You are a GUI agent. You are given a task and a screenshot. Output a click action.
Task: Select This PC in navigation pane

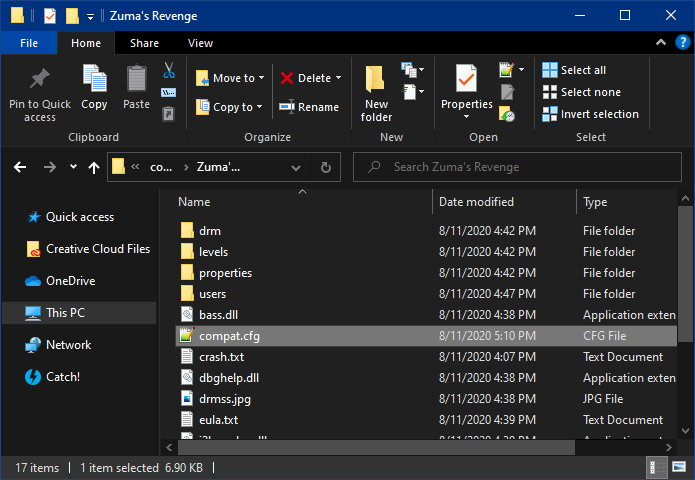tap(79, 312)
